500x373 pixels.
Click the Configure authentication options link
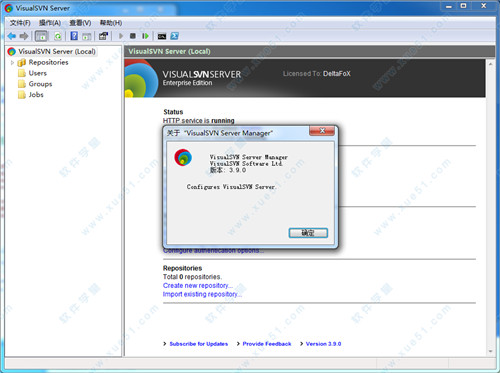pyautogui.click(x=213, y=250)
